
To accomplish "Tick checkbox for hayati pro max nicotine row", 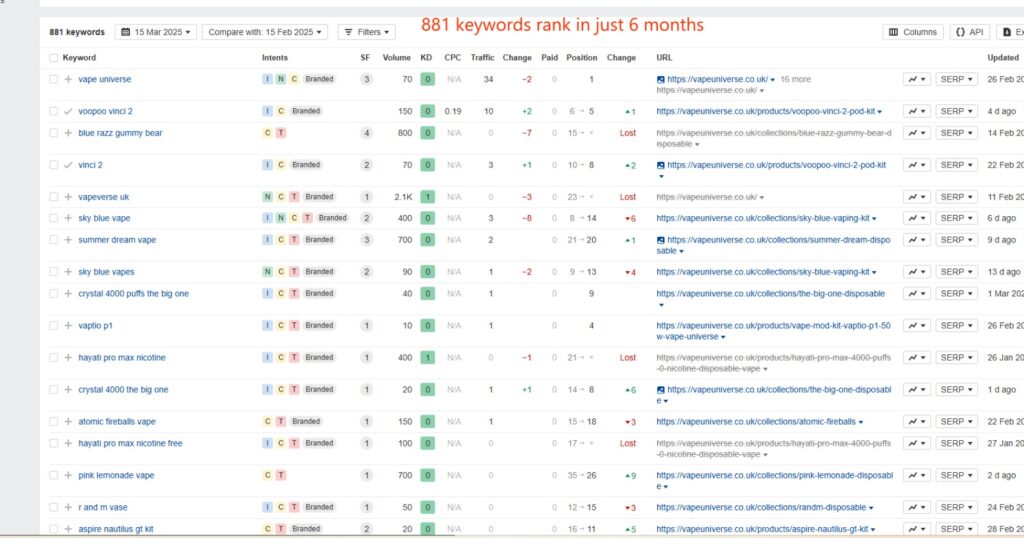I will point(54,357).
